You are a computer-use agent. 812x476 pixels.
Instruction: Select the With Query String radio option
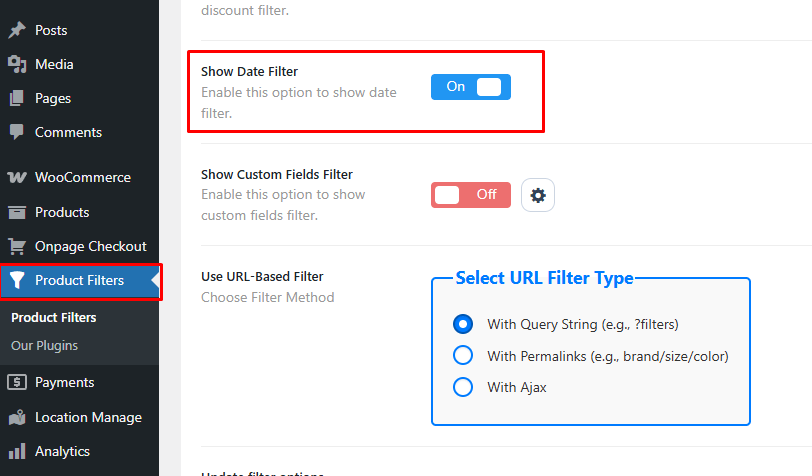pyautogui.click(x=463, y=324)
